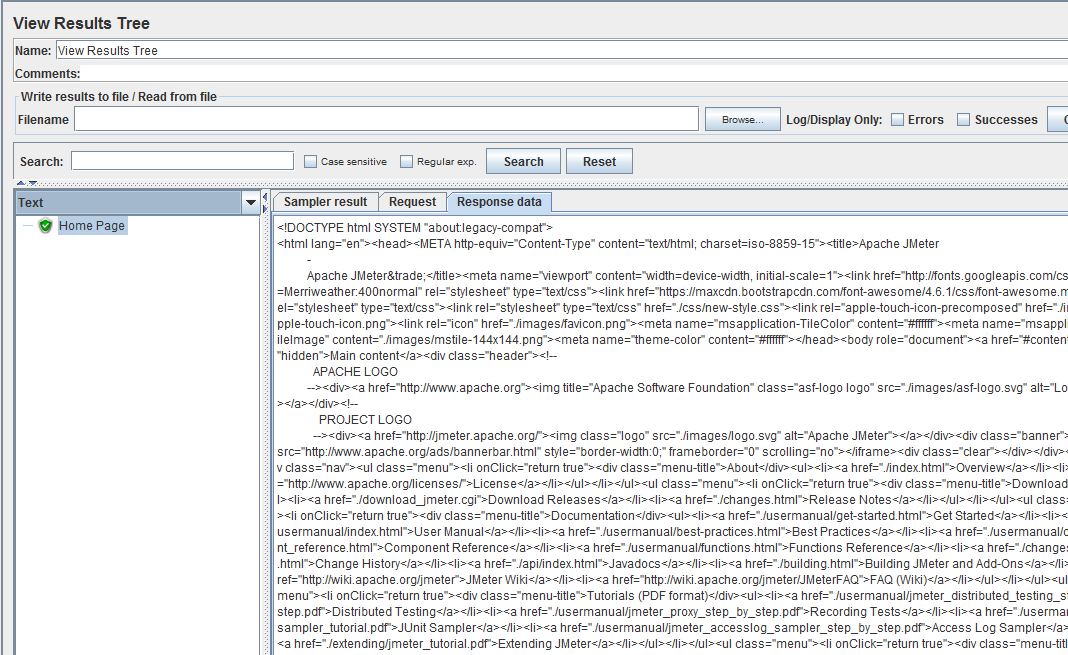The height and width of the screenshot is (655, 1068).
Task: Click the green success shield beside Home Page
Action: [45, 225]
